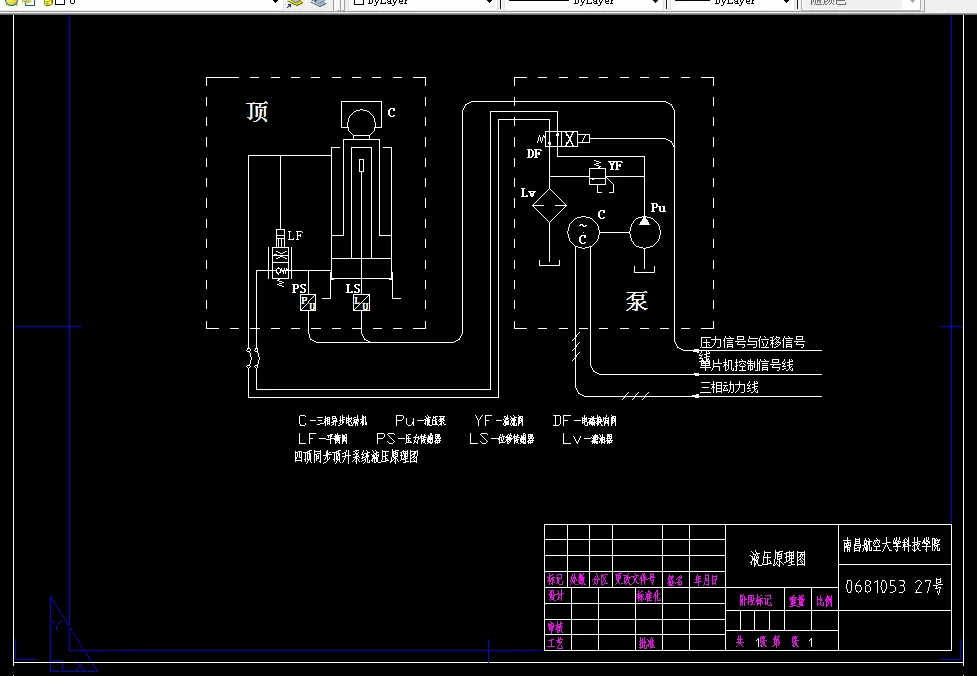Click the 设计 row label

556,595
